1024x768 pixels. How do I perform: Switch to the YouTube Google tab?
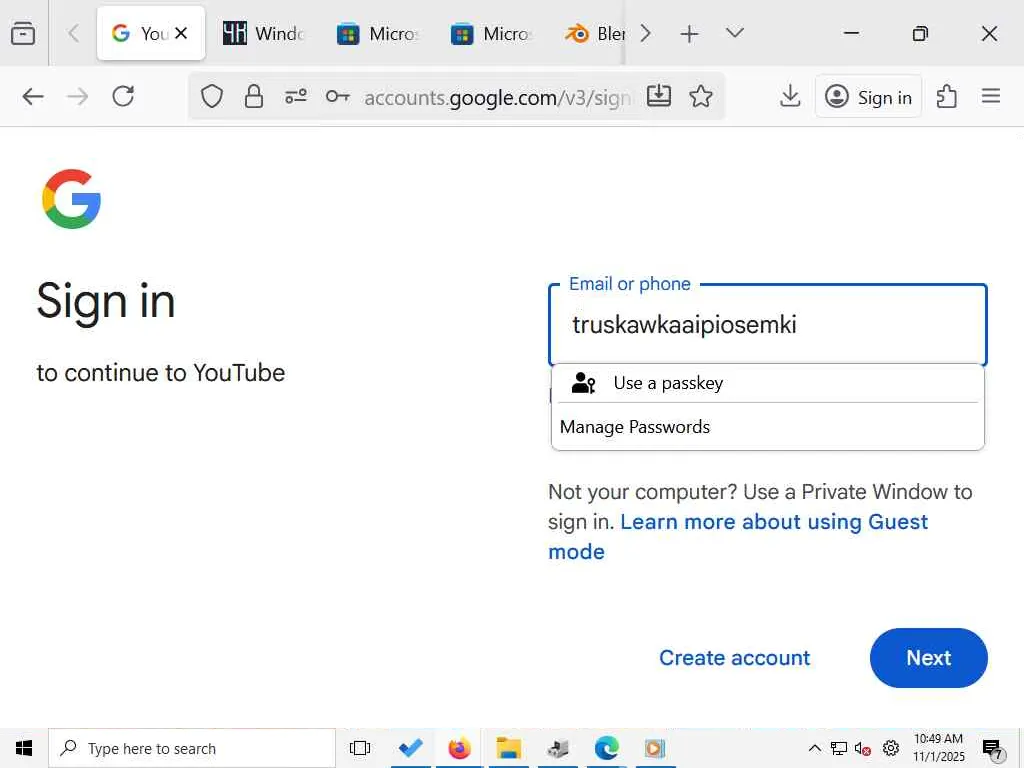[151, 33]
